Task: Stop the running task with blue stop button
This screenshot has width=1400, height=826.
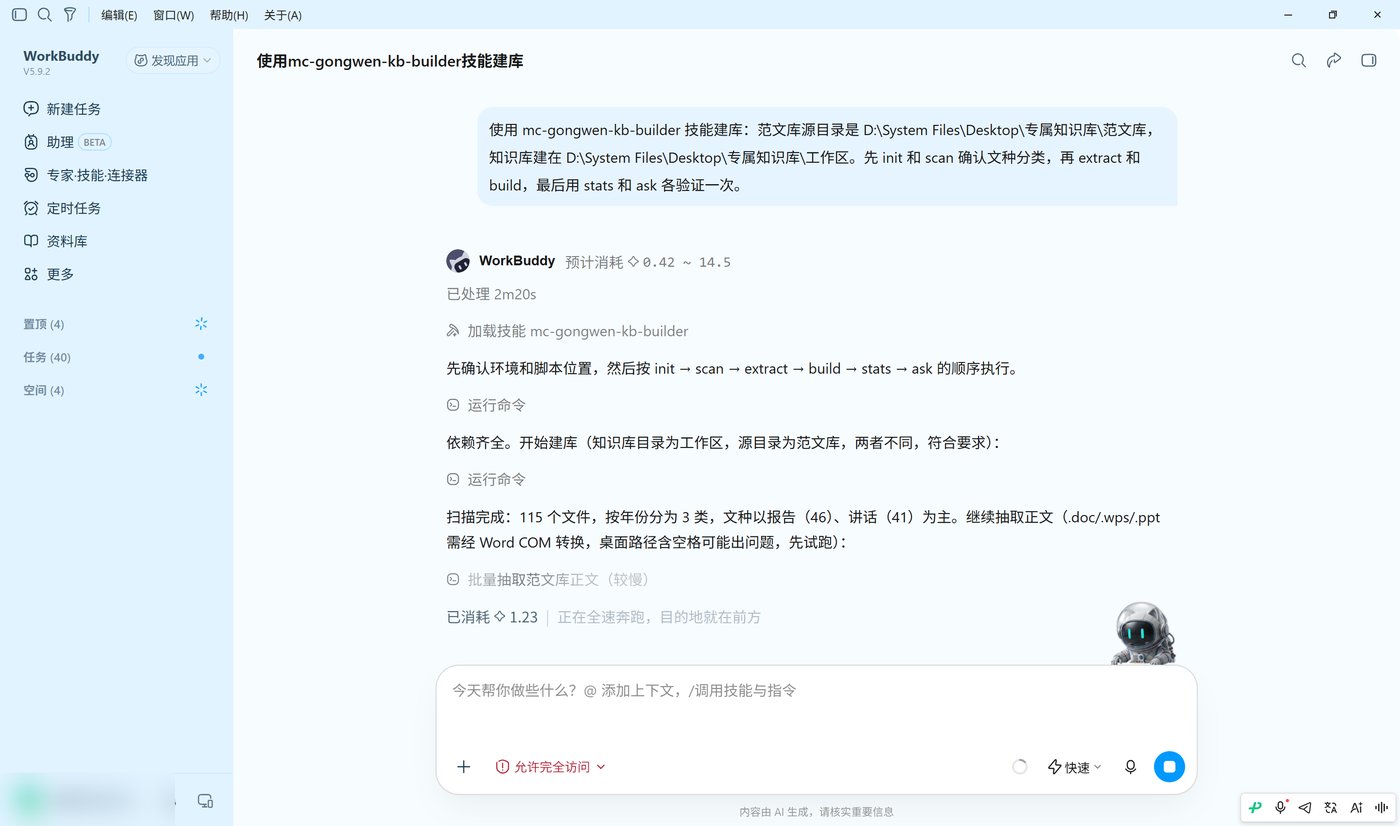Action: click(x=1169, y=767)
